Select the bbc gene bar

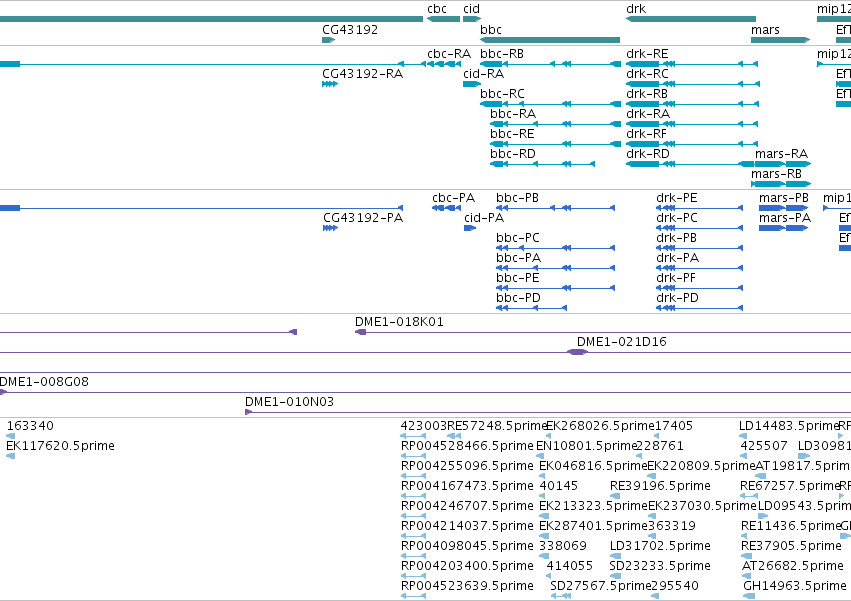click(x=550, y=40)
